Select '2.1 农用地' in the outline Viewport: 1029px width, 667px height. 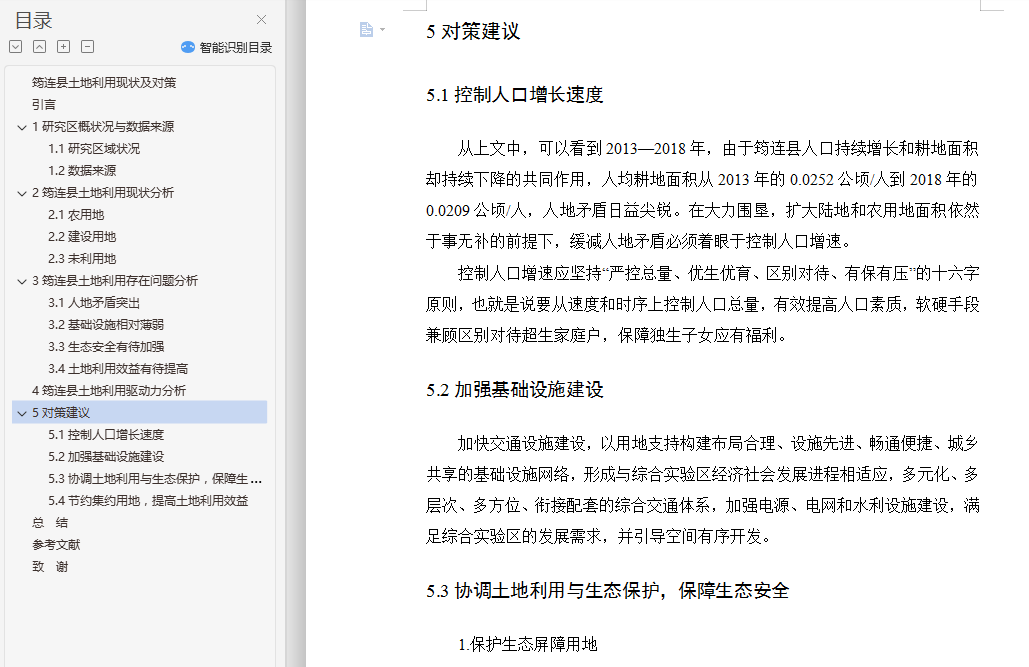point(76,215)
